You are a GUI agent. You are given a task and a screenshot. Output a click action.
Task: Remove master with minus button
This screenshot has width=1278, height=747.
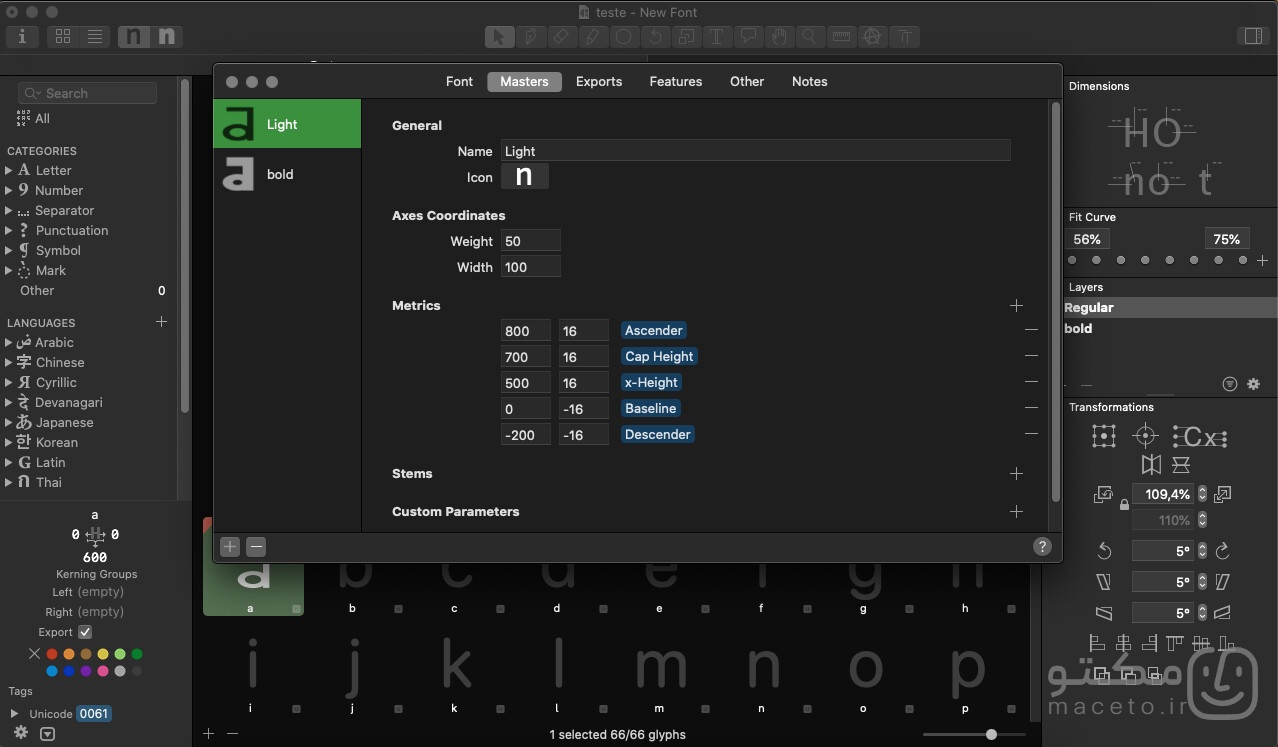[x=256, y=546]
